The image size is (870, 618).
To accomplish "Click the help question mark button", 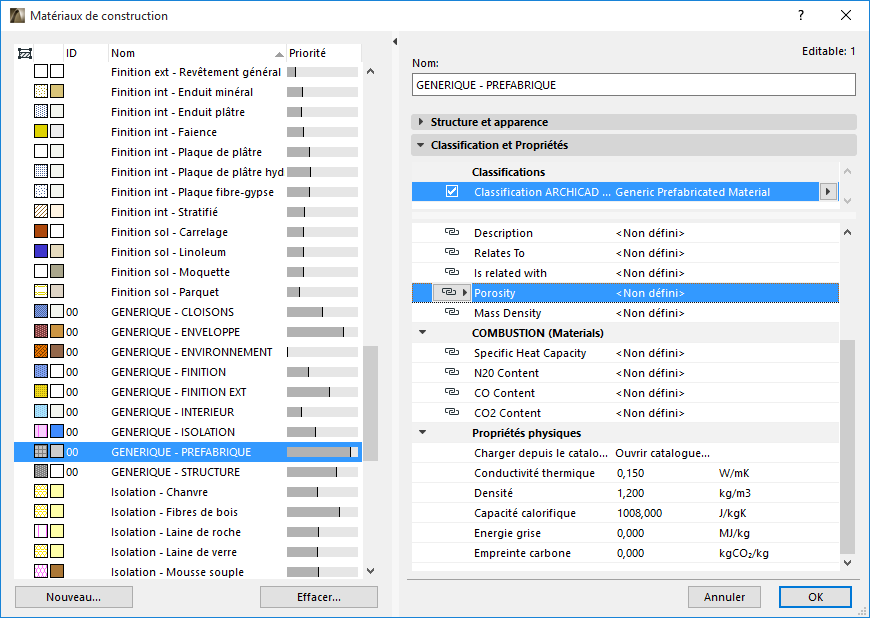I will click(801, 16).
